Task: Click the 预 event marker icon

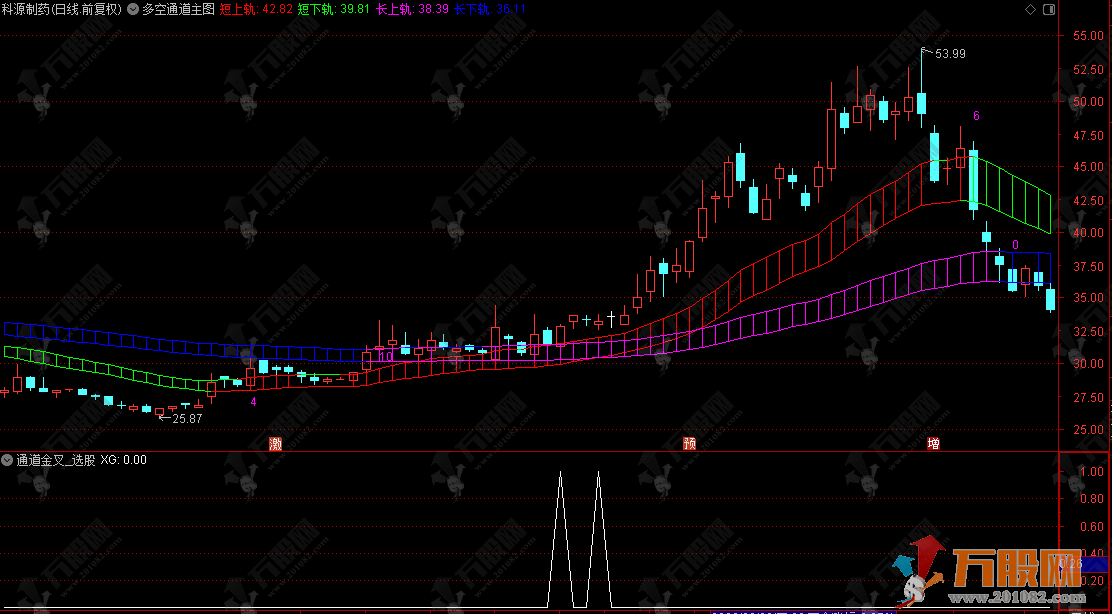Action: (690, 443)
